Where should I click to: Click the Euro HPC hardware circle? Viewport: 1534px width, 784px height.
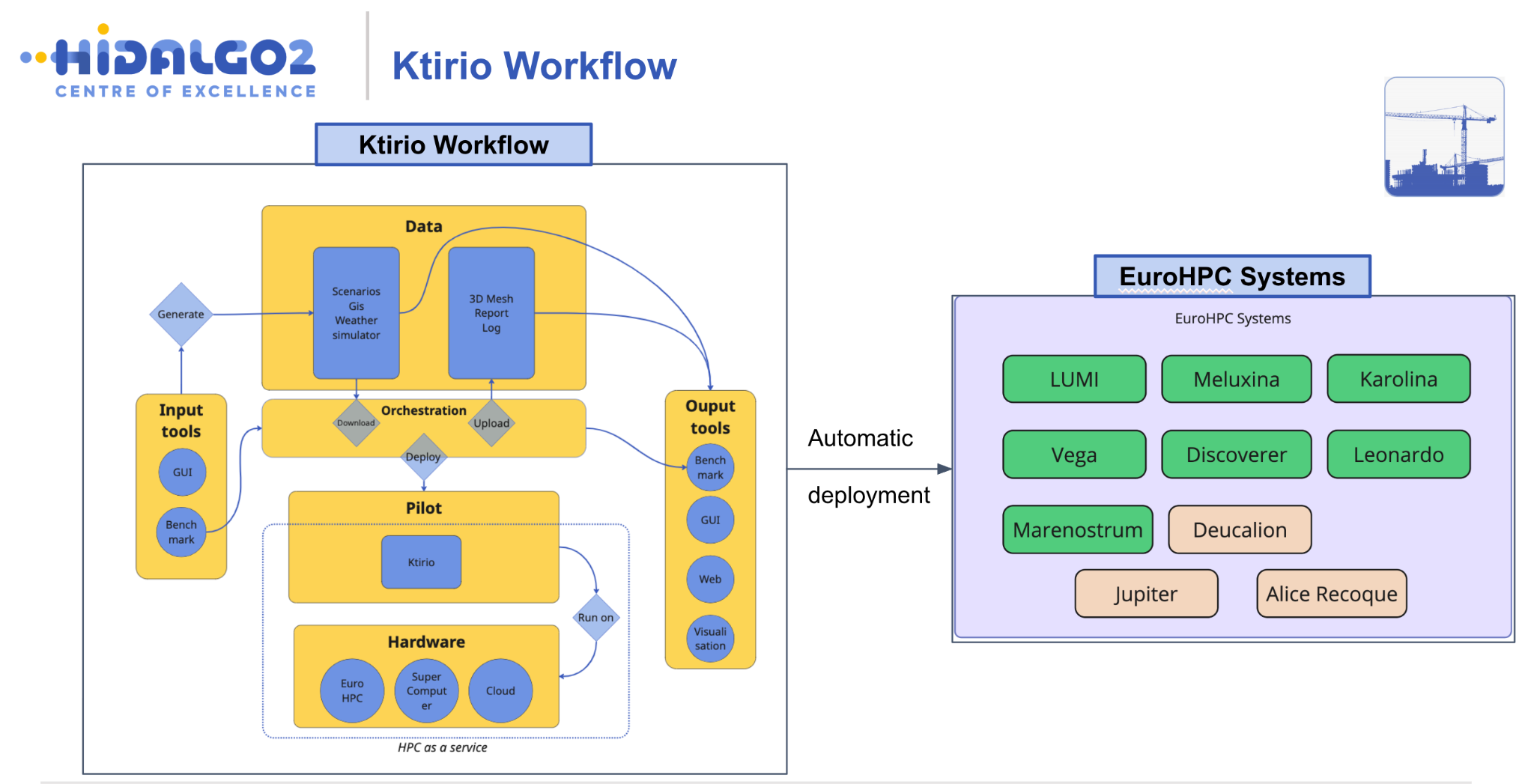[x=352, y=691]
